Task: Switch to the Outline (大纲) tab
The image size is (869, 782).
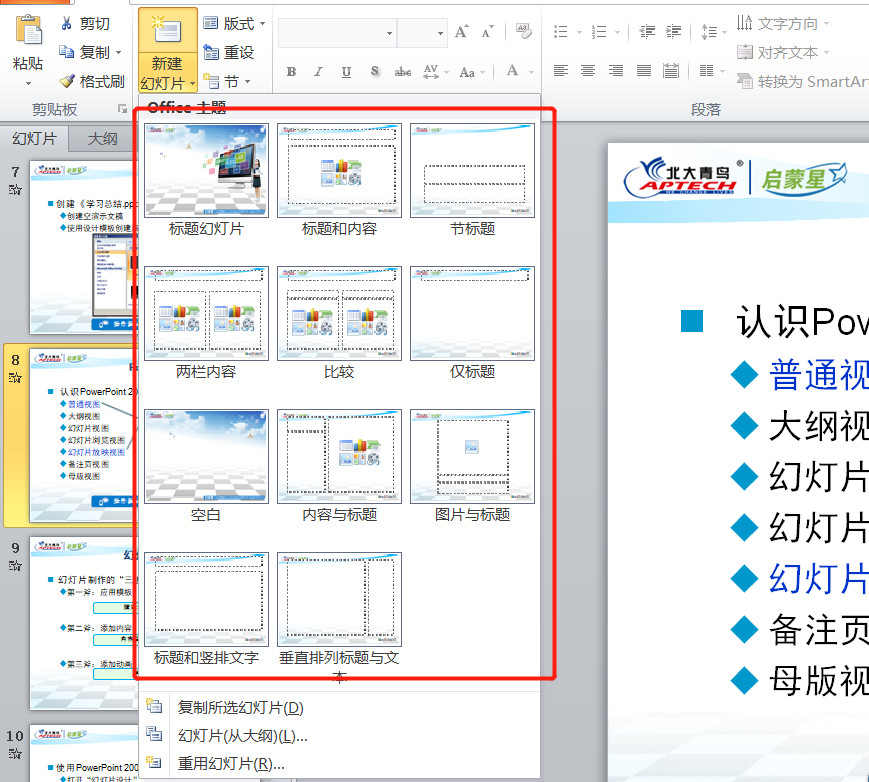Action: click(x=103, y=139)
